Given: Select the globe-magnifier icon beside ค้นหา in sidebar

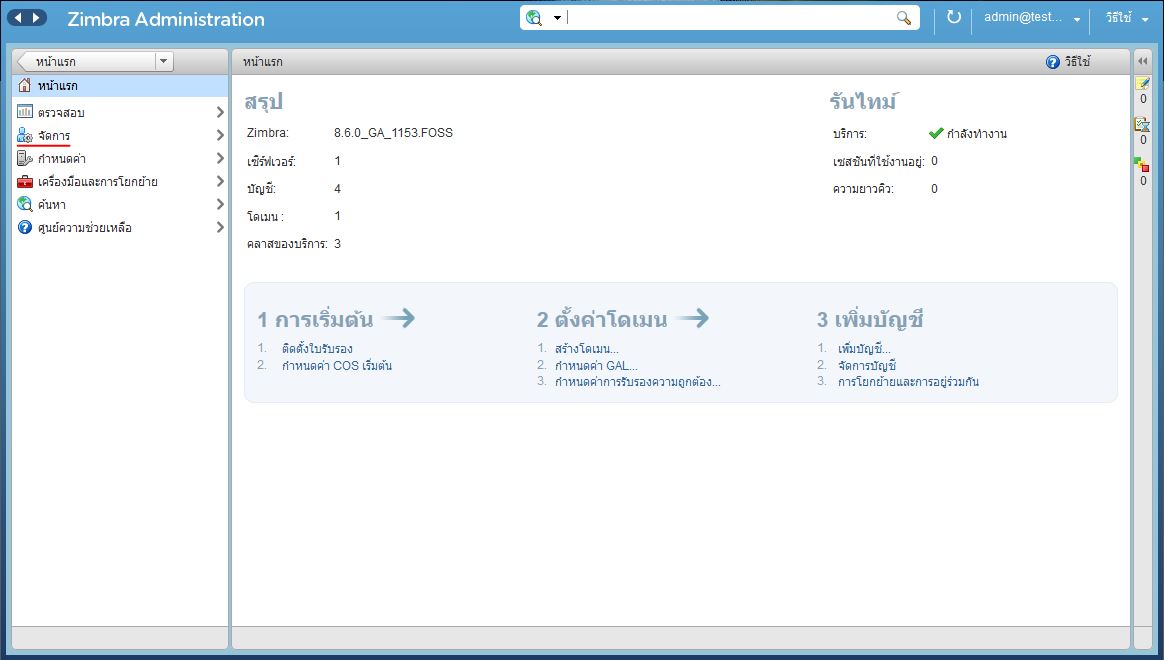Looking at the screenshot, I should pyautogui.click(x=24, y=204).
